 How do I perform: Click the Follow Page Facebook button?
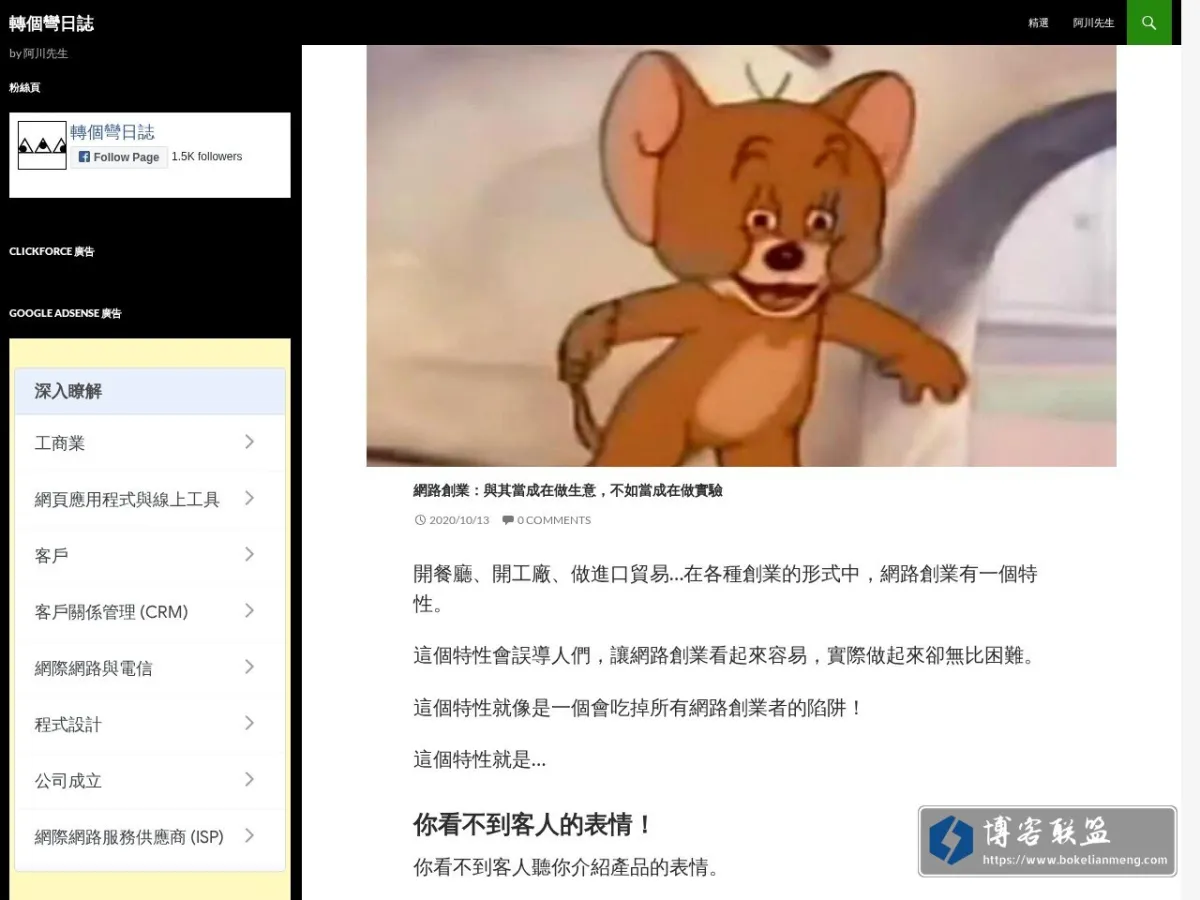tap(119, 157)
